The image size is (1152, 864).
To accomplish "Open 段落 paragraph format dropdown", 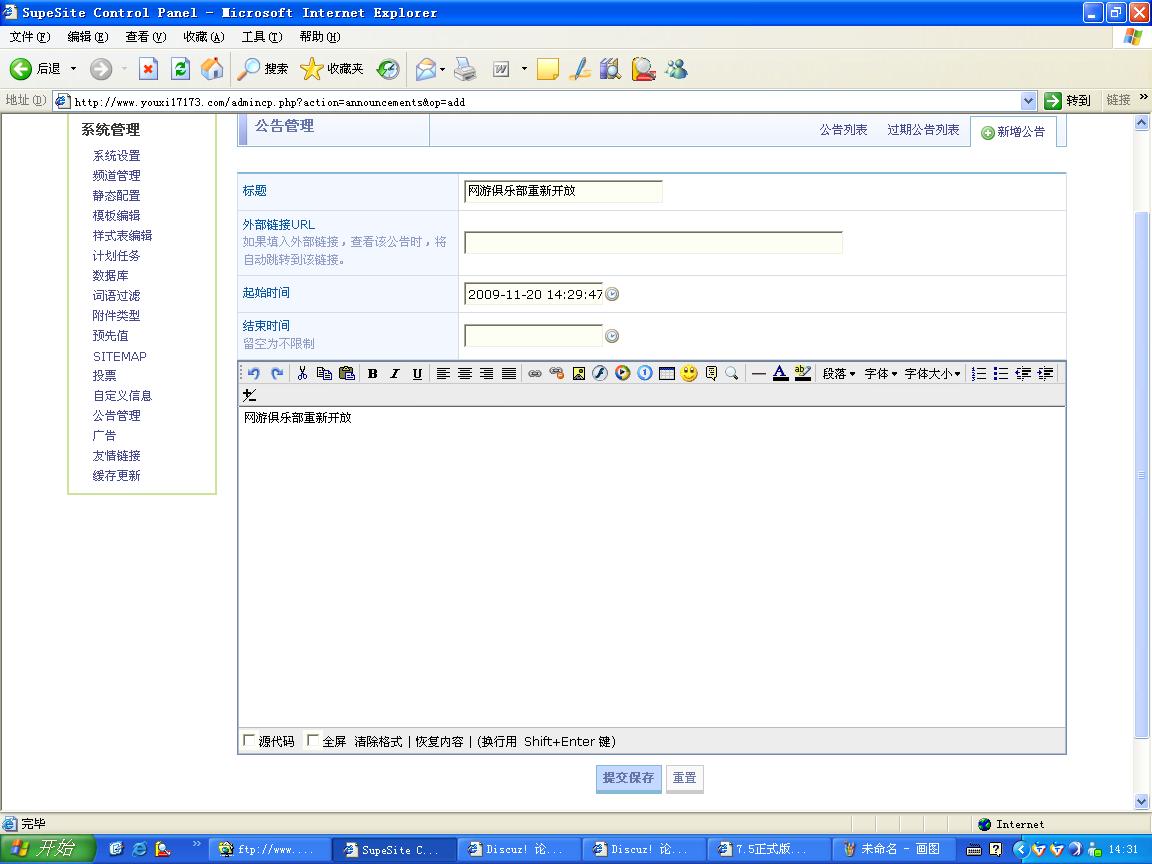I will [x=839, y=373].
